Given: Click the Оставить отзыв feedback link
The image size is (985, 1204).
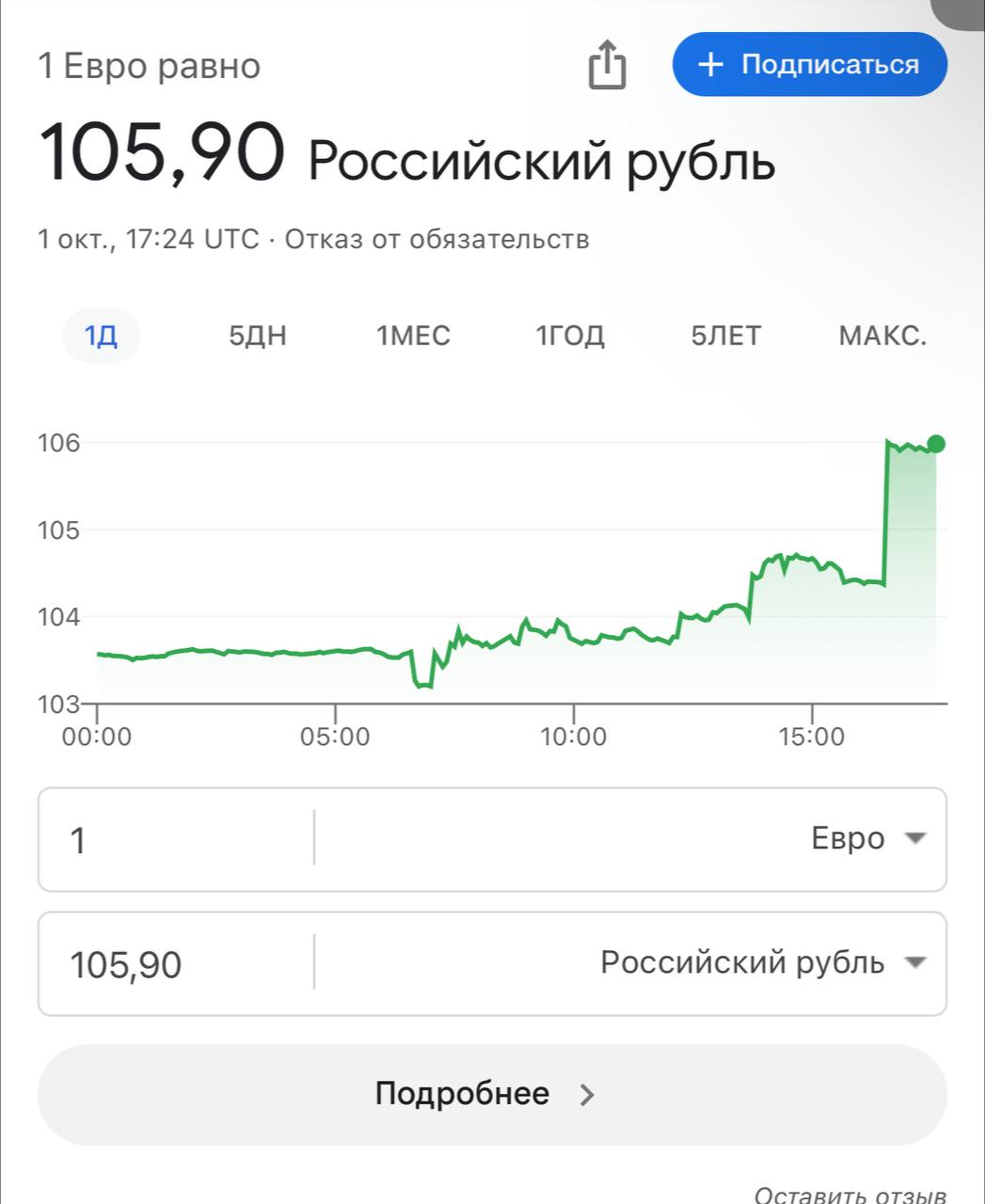Looking at the screenshot, I should tap(850, 1195).
